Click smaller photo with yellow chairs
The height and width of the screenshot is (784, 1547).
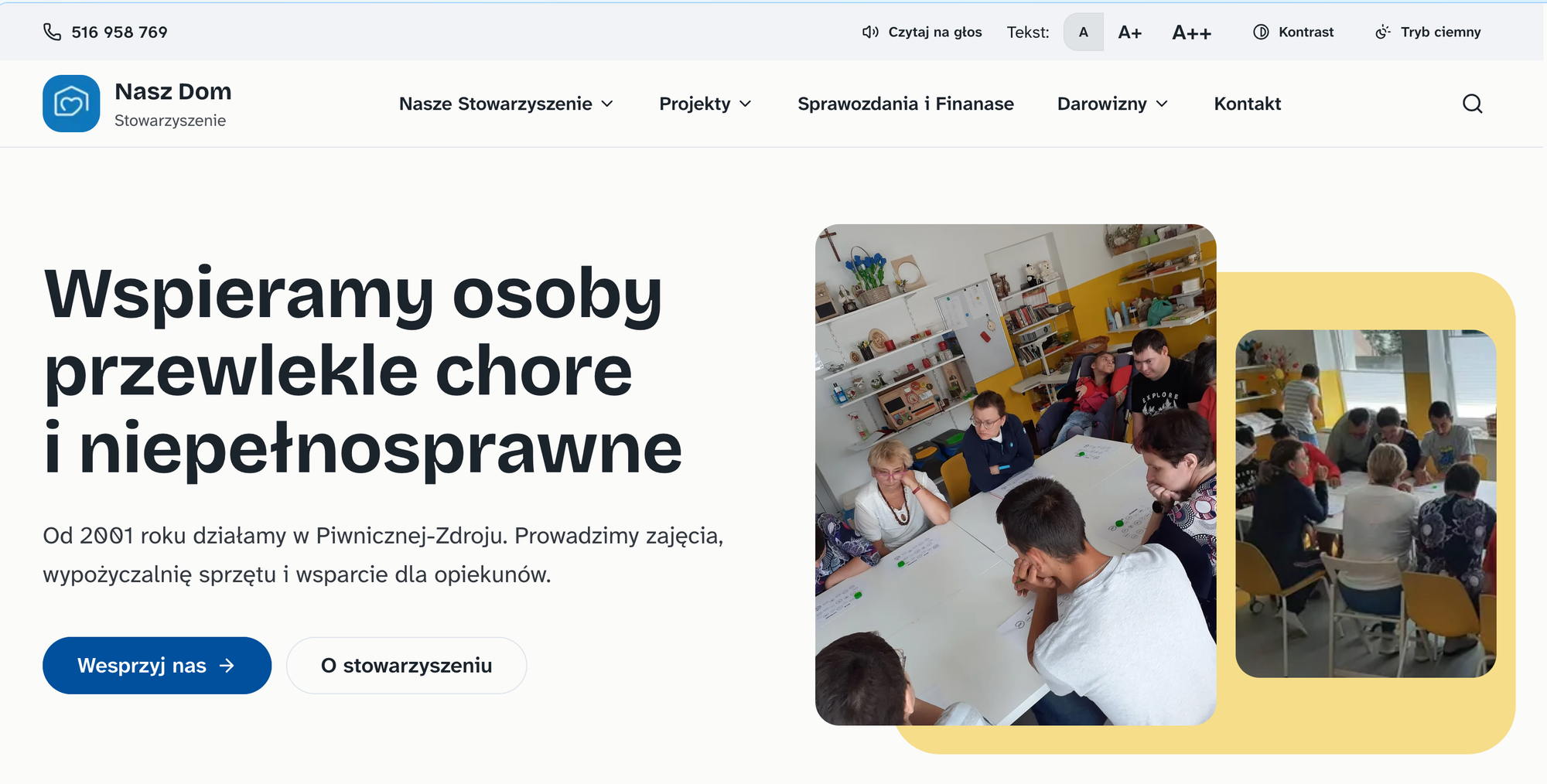(1366, 504)
